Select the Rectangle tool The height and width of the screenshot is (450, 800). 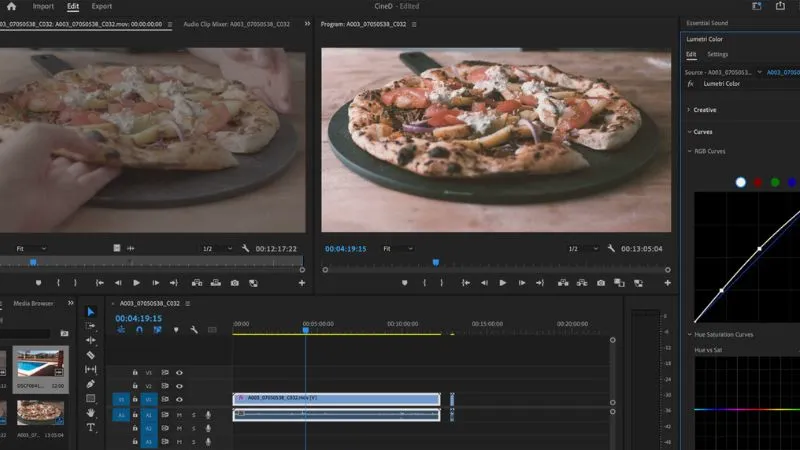pos(90,398)
